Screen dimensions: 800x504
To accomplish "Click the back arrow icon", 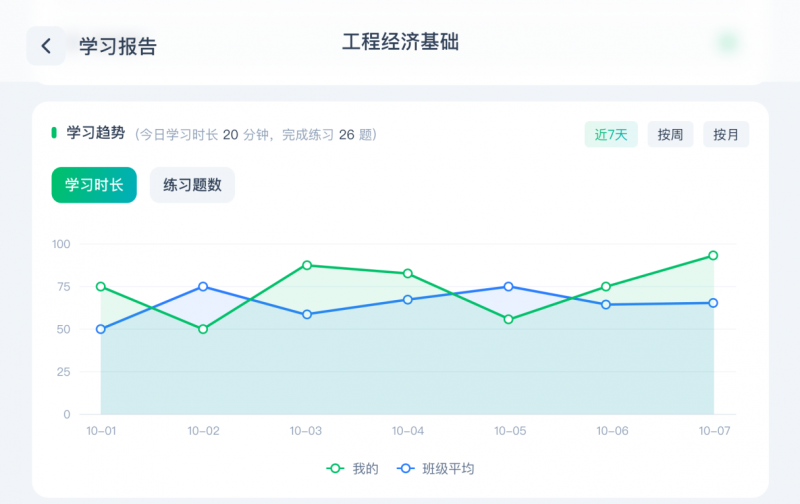I will click(x=46, y=46).
